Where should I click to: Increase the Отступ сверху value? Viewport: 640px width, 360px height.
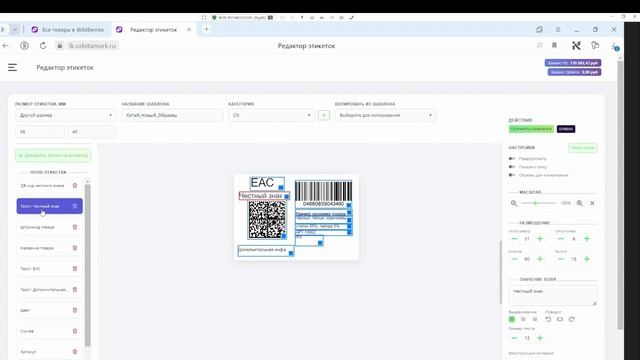pyautogui.click(x=540, y=239)
